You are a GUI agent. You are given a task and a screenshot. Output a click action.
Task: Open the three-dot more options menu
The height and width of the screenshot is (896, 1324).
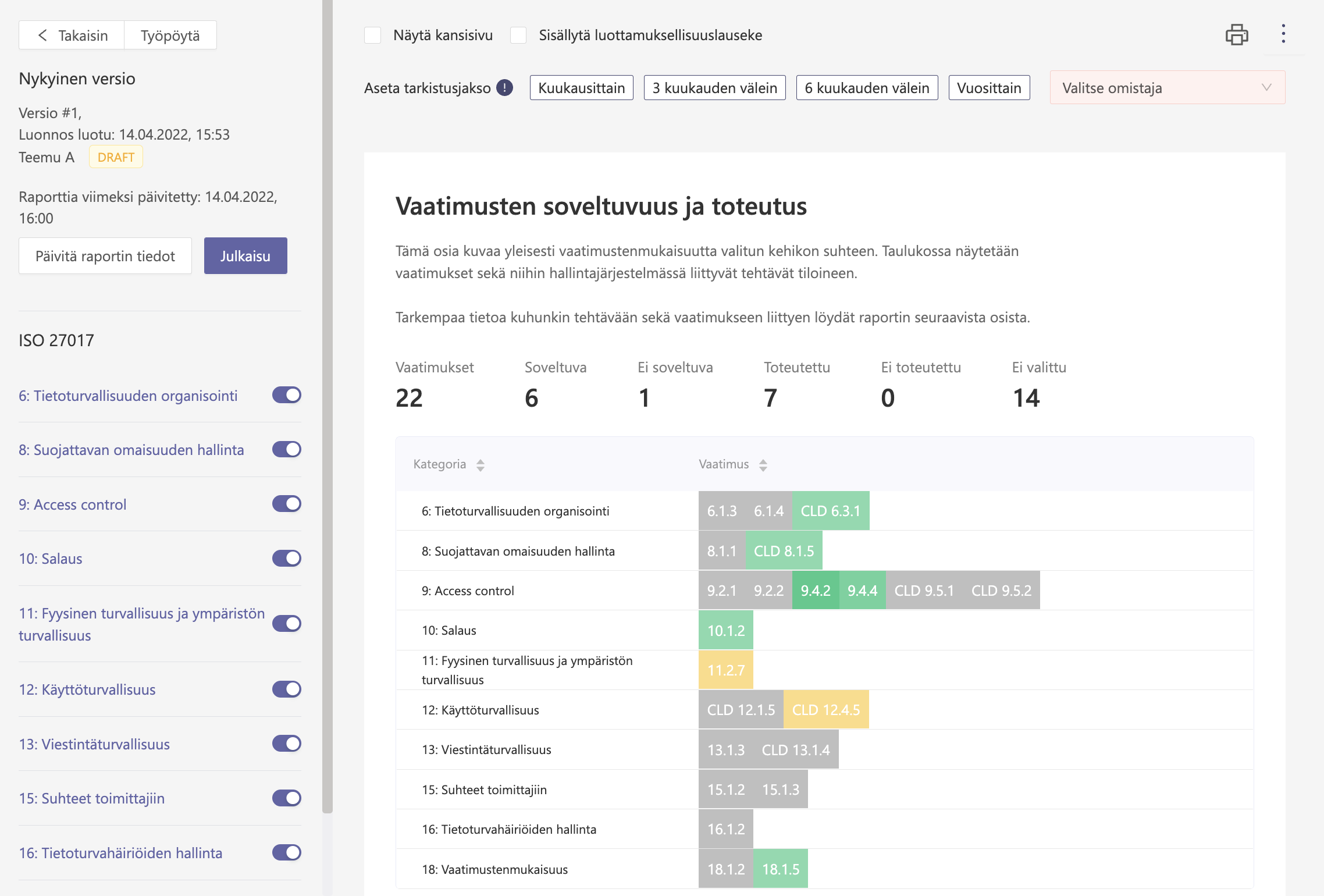pos(1283,34)
